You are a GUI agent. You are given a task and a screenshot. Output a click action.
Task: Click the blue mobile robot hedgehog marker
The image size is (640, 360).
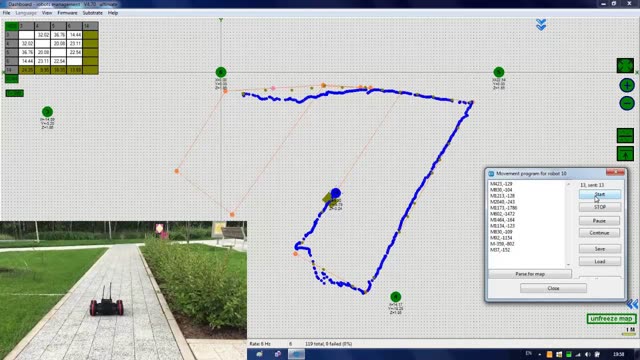click(336, 193)
